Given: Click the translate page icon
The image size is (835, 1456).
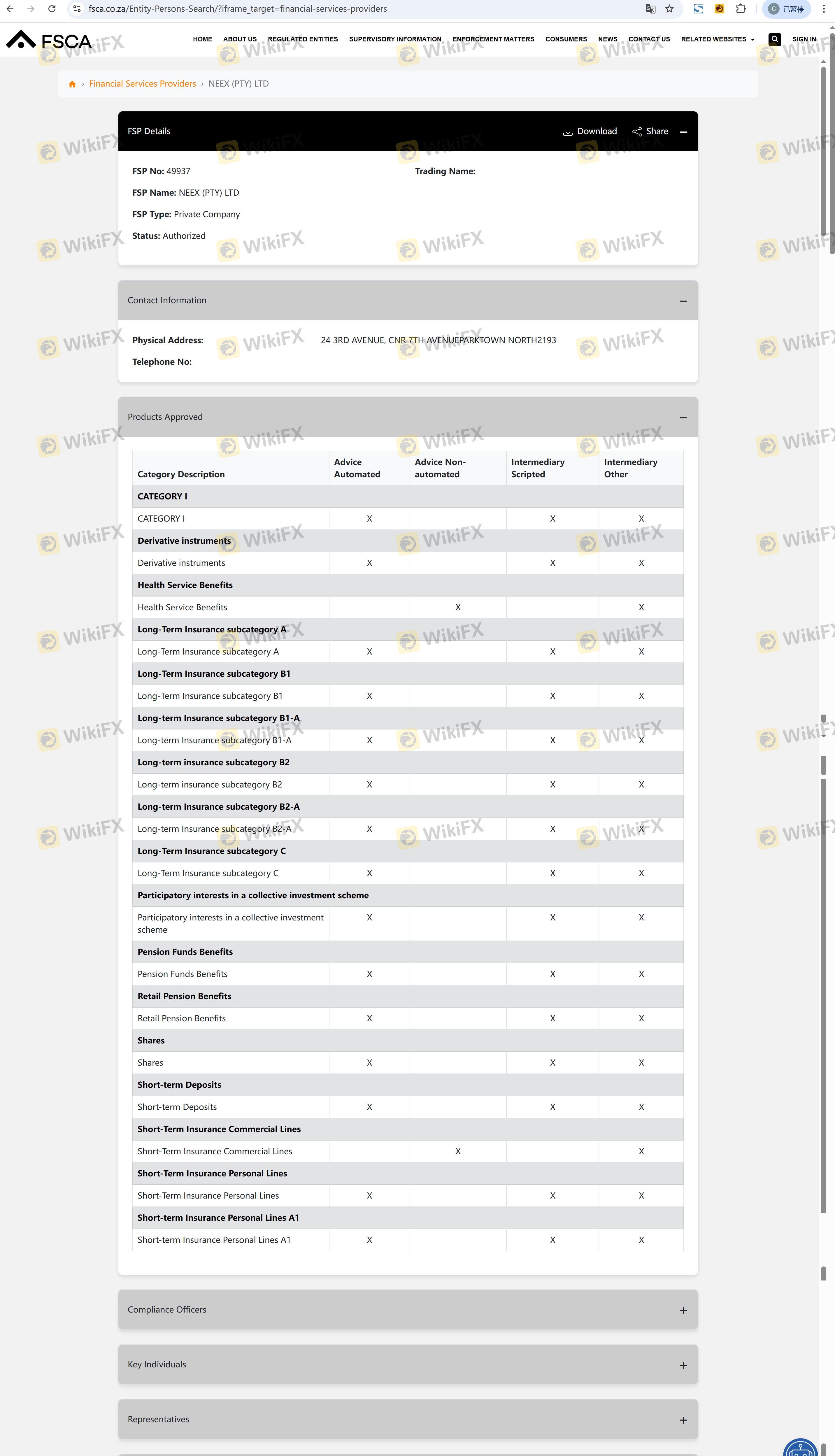Looking at the screenshot, I should tap(650, 9).
